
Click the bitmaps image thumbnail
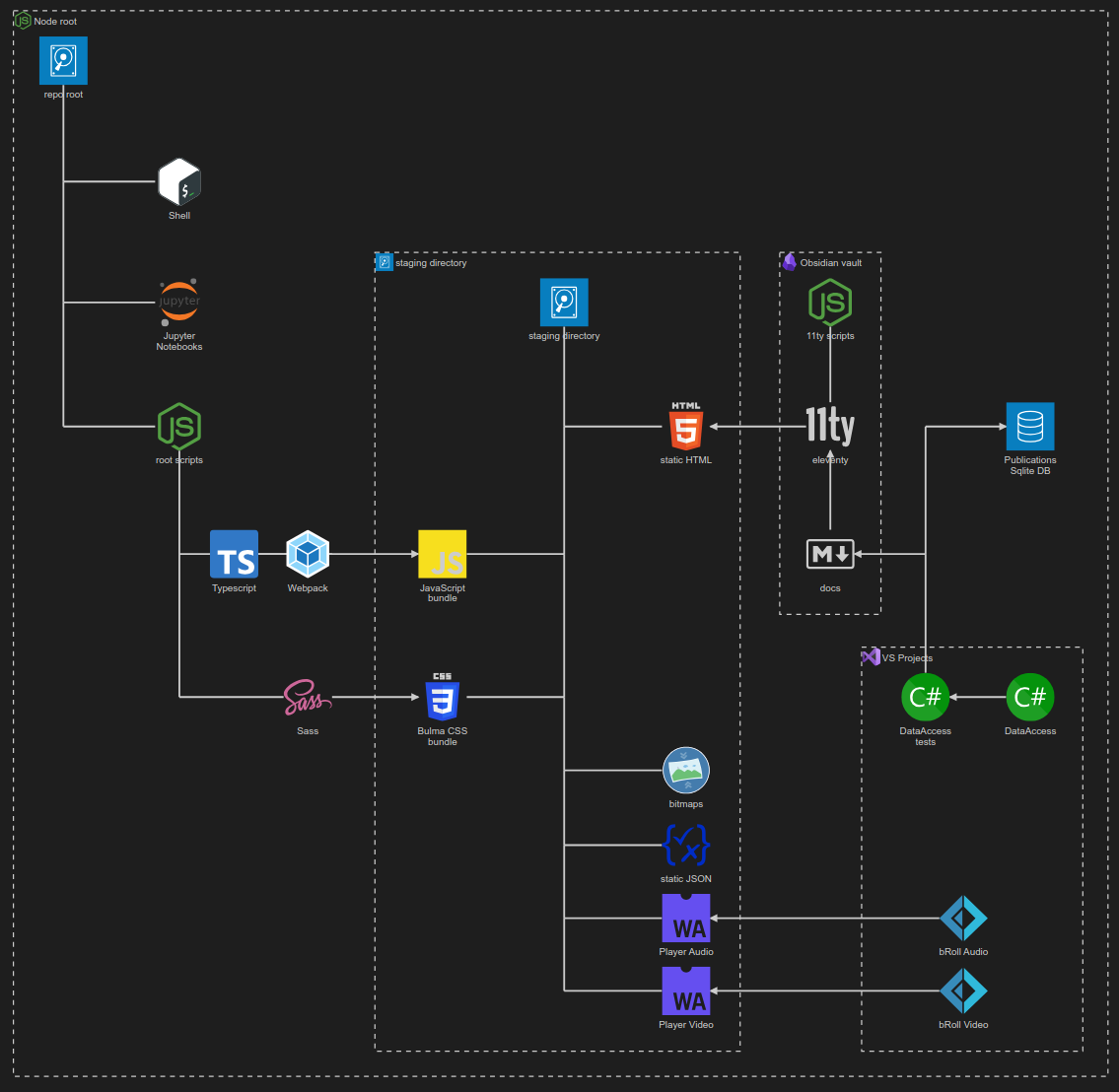click(686, 770)
